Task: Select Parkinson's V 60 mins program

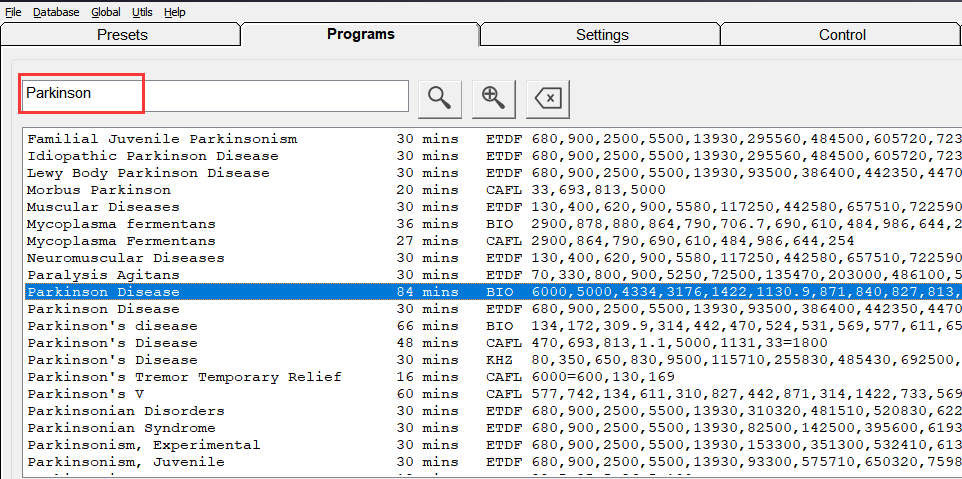Action: [x=84, y=394]
